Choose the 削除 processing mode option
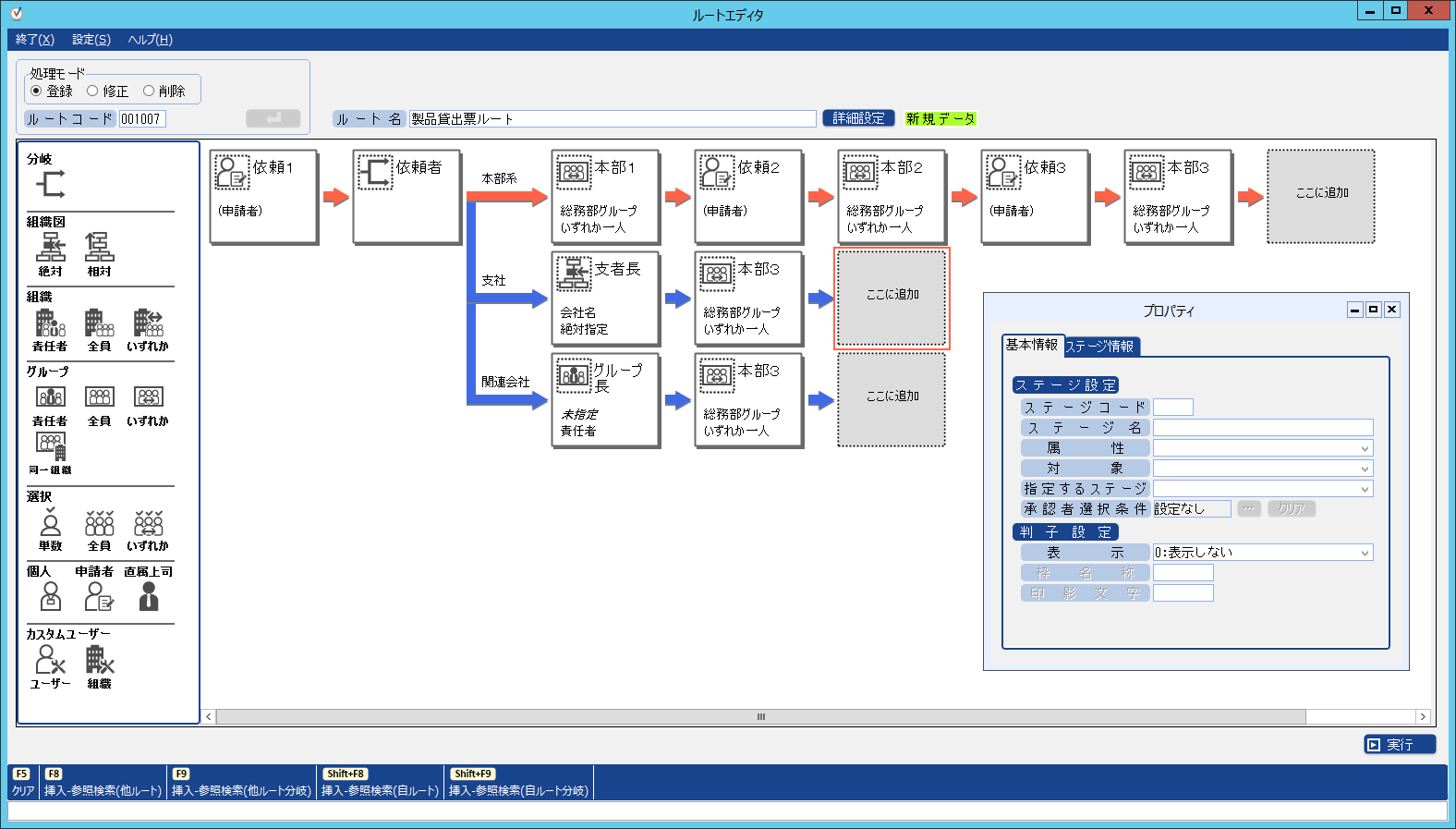 click(x=149, y=91)
